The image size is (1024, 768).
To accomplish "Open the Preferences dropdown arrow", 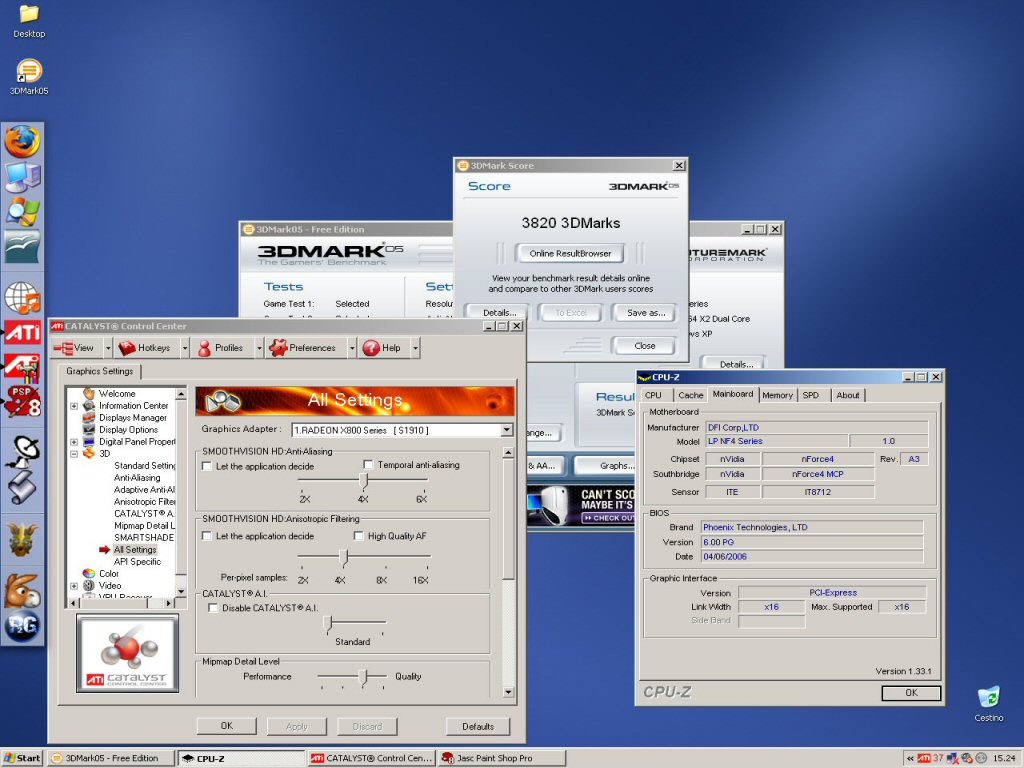I will tap(351, 348).
